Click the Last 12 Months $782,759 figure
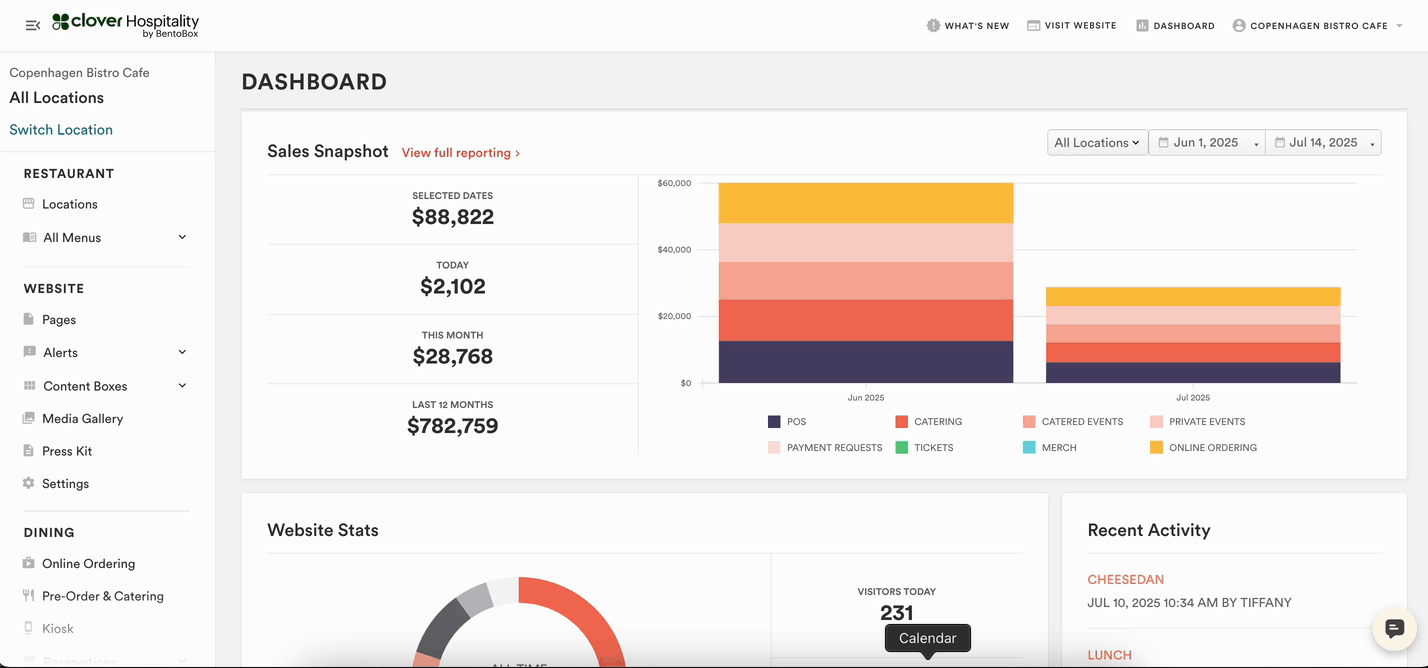Image resolution: width=1428 pixels, height=668 pixels. point(453,426)
